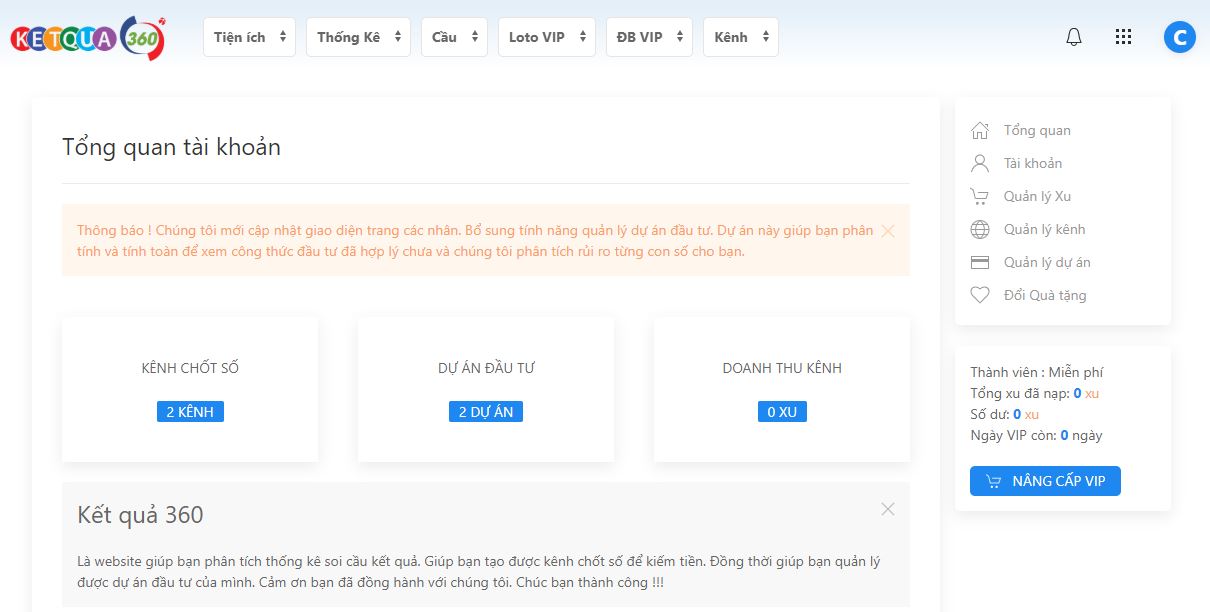Open the Loto VIP dropdown

pos(546,37)
